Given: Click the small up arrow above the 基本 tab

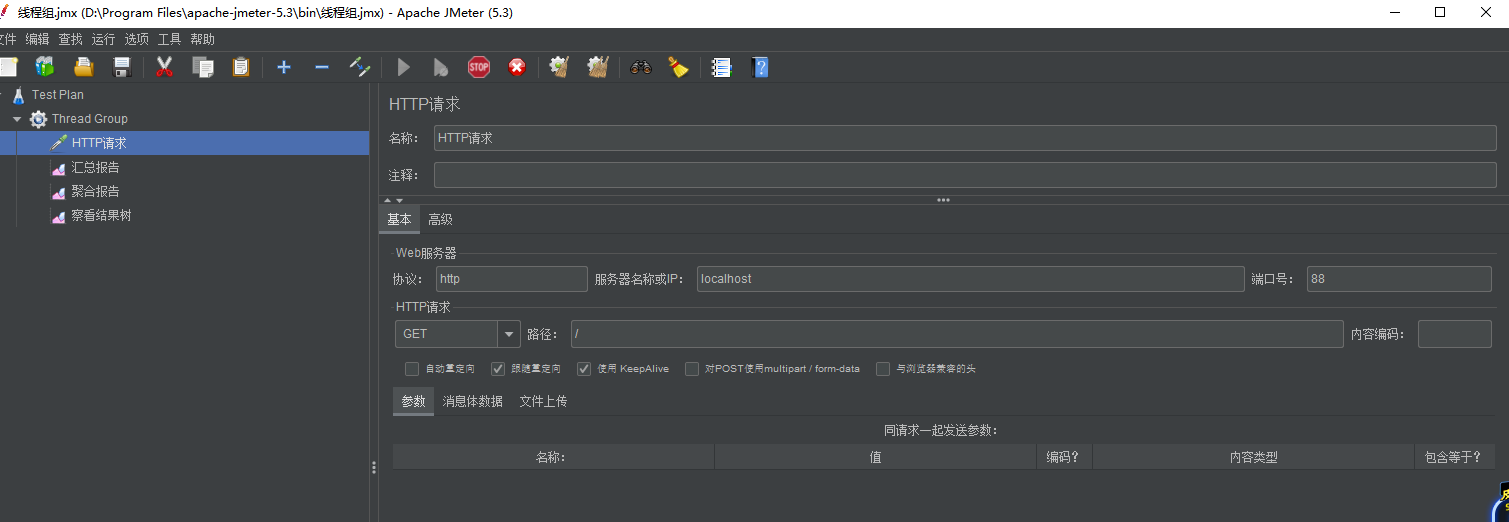Looking at the screenshot, I should tap(388, 200).
